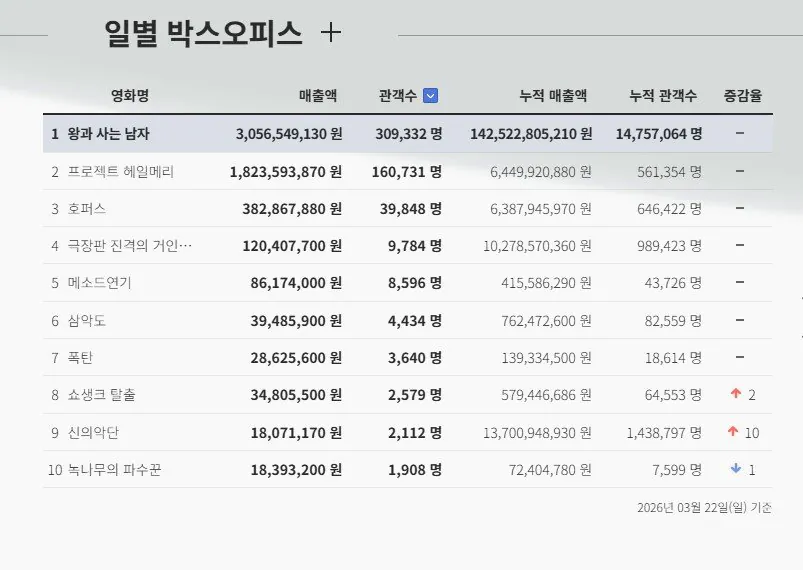The height and width of the screenshot is (570, 803).
Task: Click the 매출액 column header
Action: (x=318, y=96)
